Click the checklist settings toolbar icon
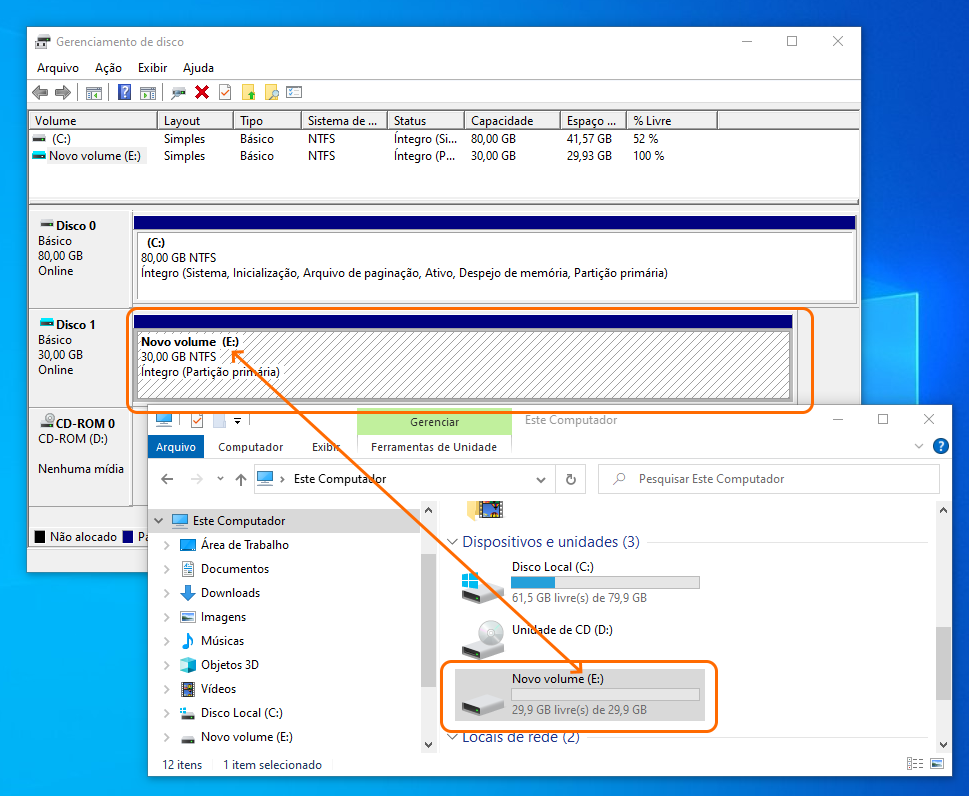The width and height of the screenshot is (969, 796). (294, 93)
